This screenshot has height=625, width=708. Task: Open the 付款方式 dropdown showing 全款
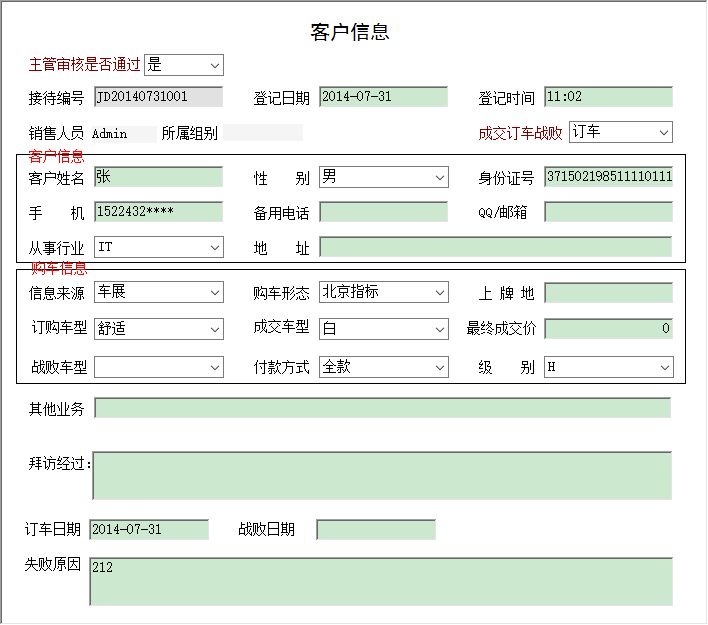(384, 367)
